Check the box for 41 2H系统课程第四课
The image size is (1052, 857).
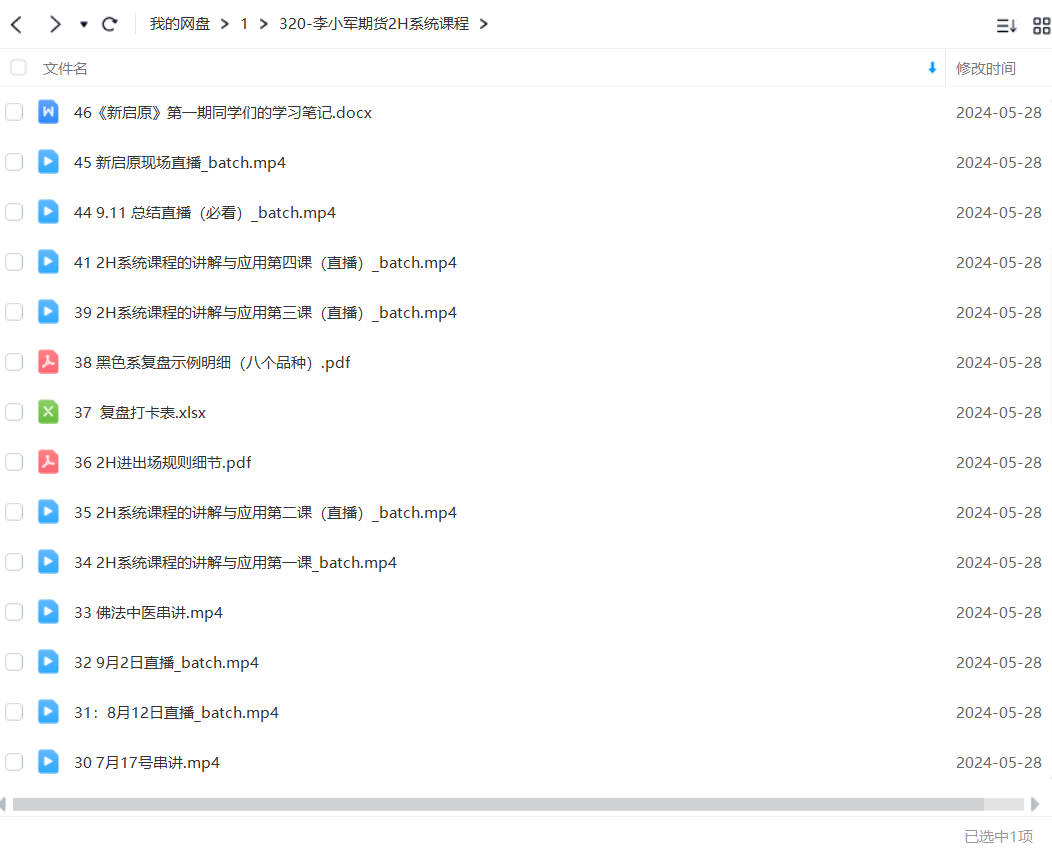tap(14, 262)
